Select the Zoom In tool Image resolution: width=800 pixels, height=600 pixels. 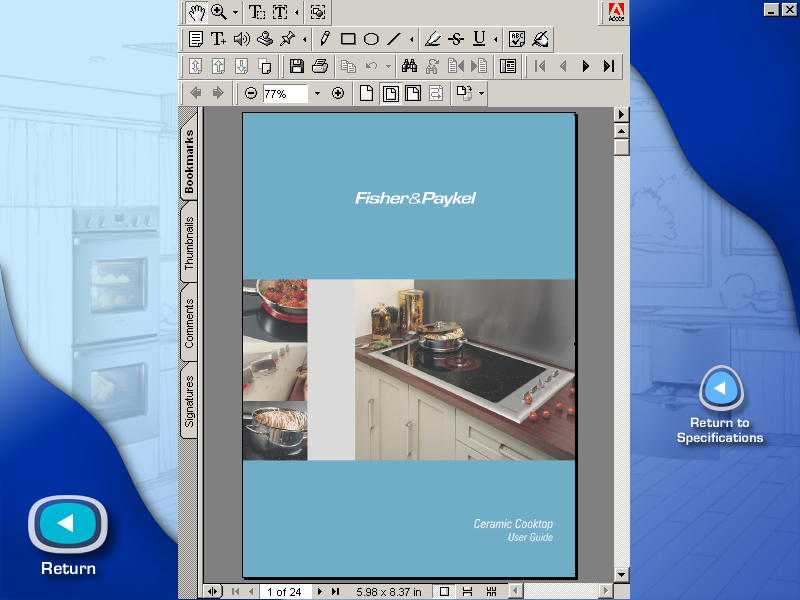click(219, 12)
